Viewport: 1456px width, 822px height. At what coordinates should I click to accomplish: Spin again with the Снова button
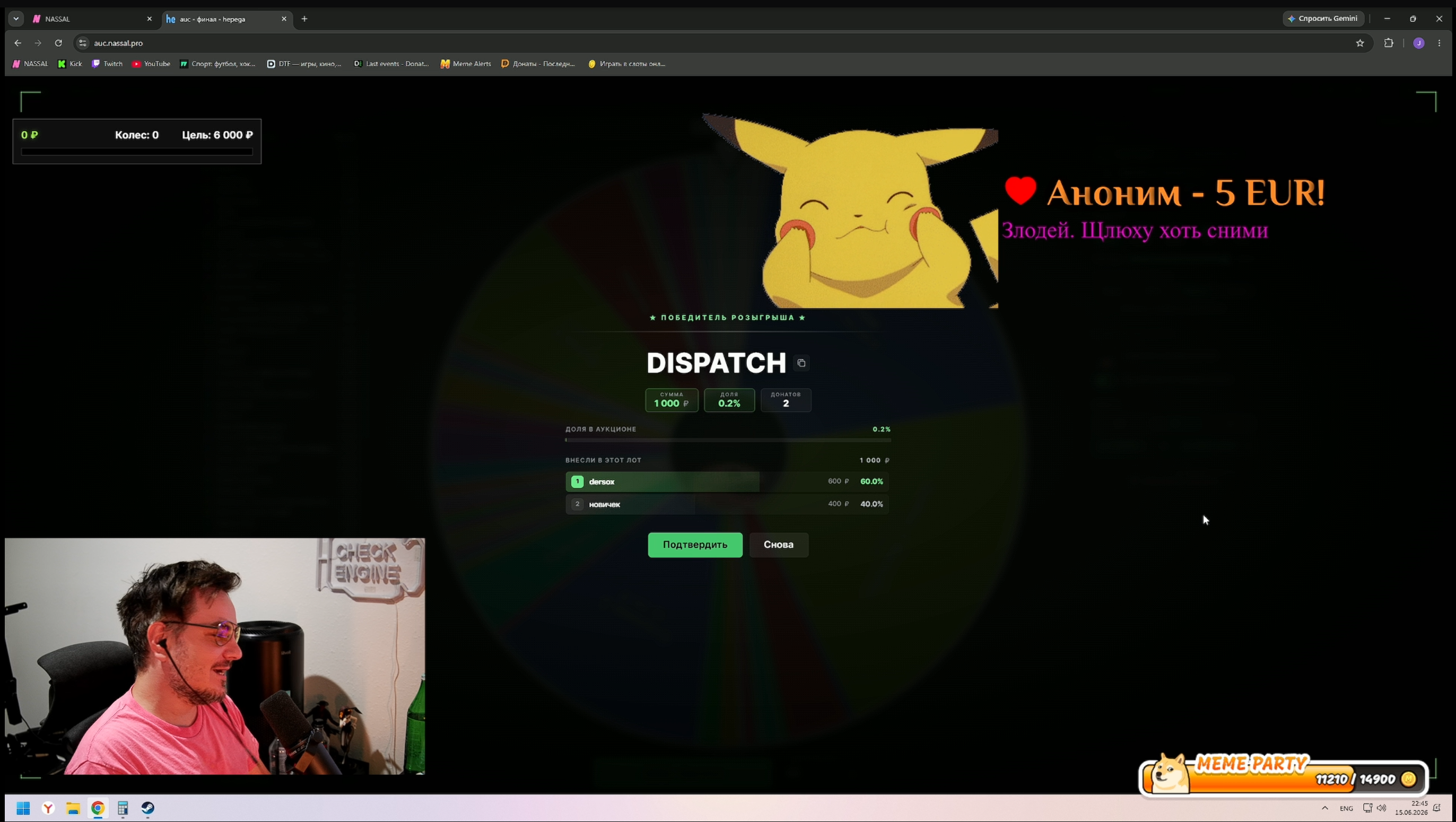pyautogui.click(x=779, y=545)
